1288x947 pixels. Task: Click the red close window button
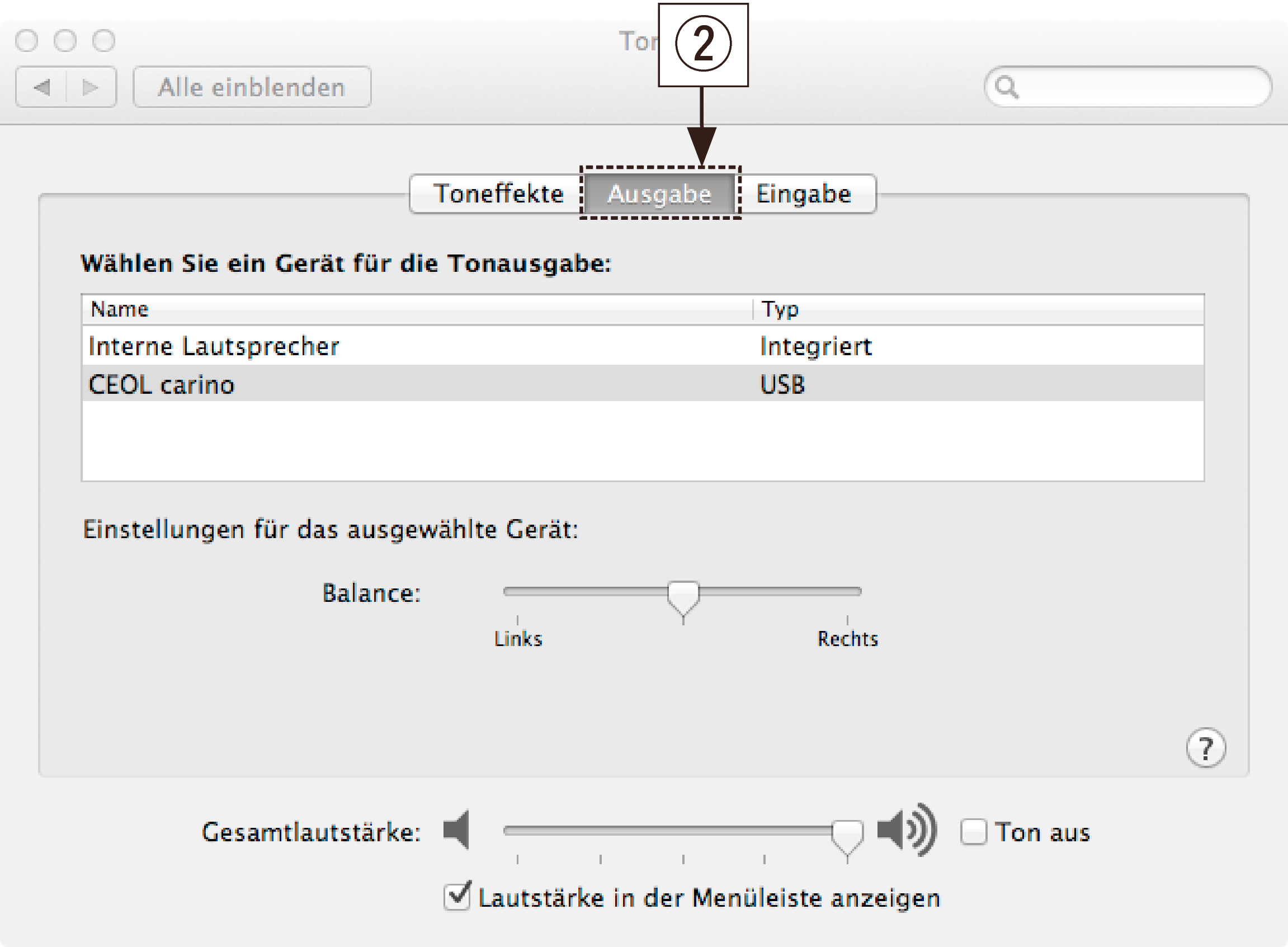click(x=26, y=41)
